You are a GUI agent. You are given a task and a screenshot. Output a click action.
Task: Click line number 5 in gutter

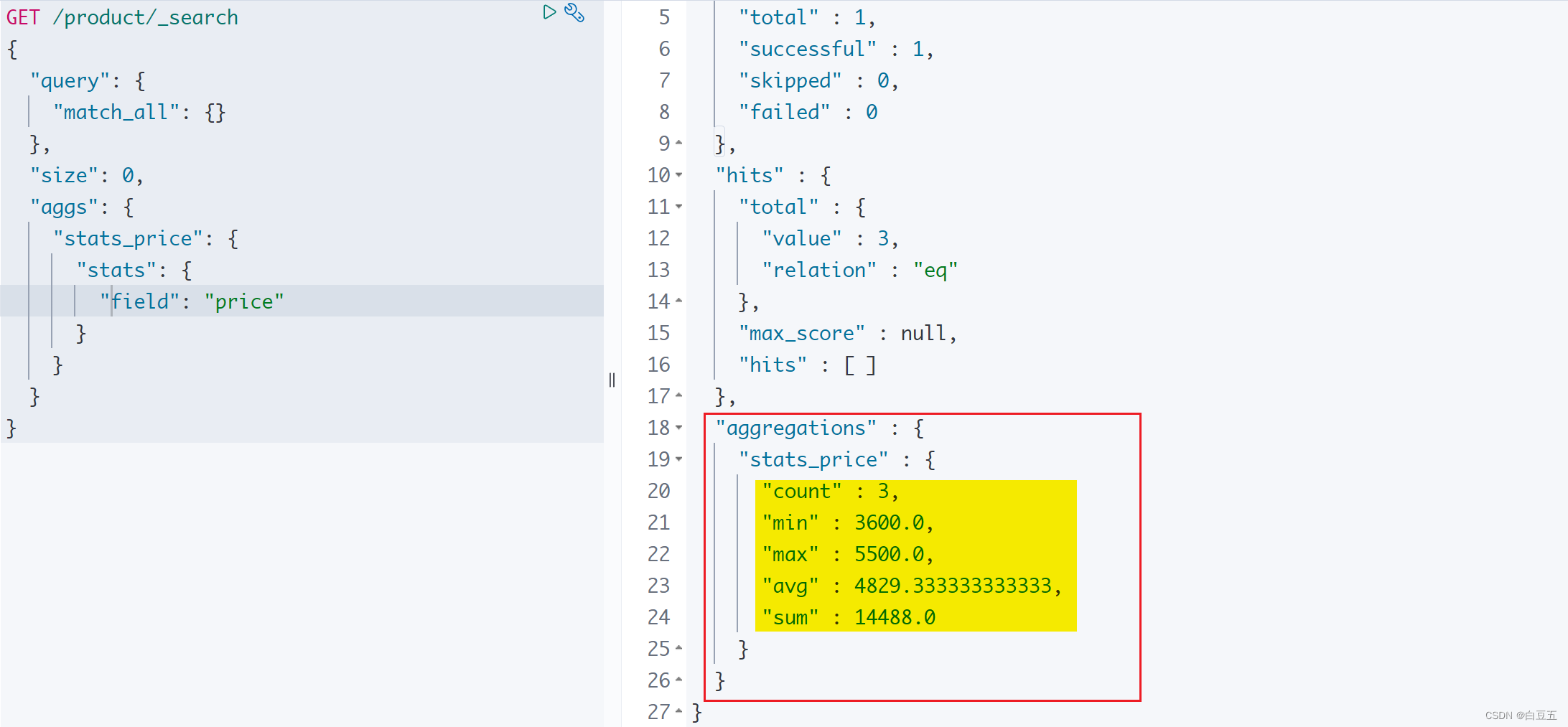click(x=664, y=17)
